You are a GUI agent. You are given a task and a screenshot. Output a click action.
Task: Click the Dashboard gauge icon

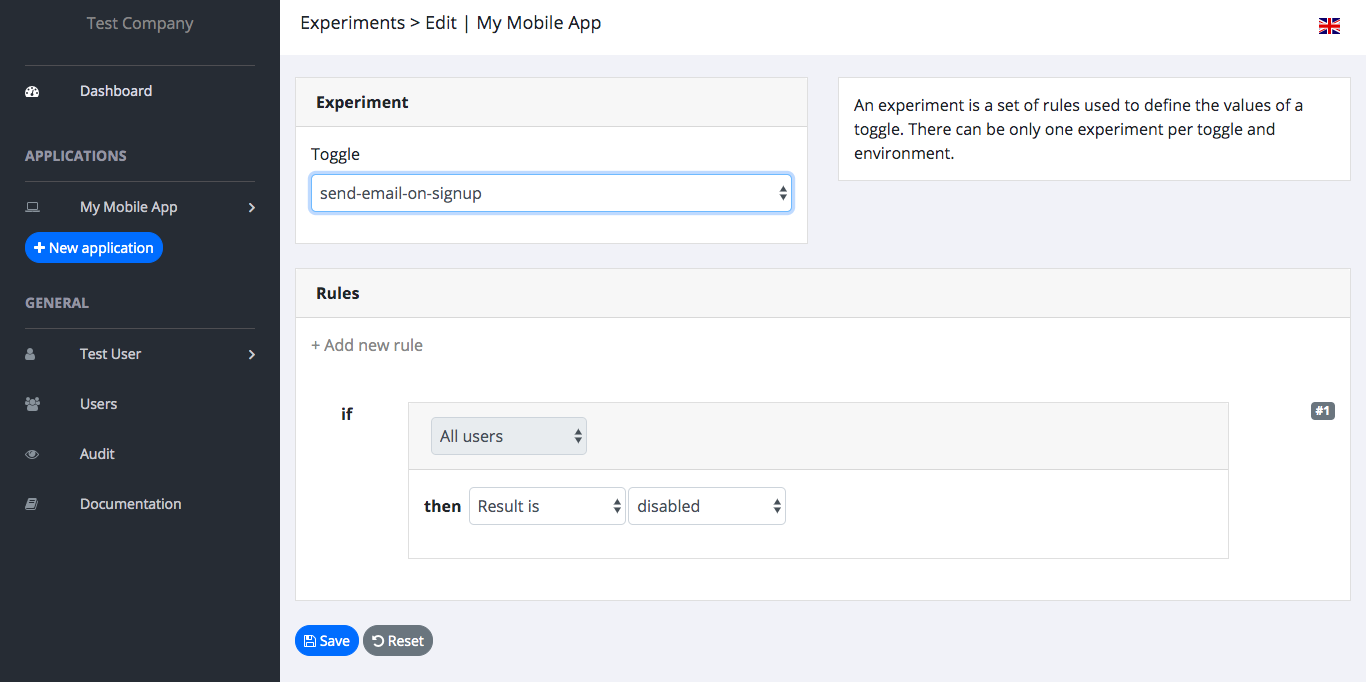(31, 90)
